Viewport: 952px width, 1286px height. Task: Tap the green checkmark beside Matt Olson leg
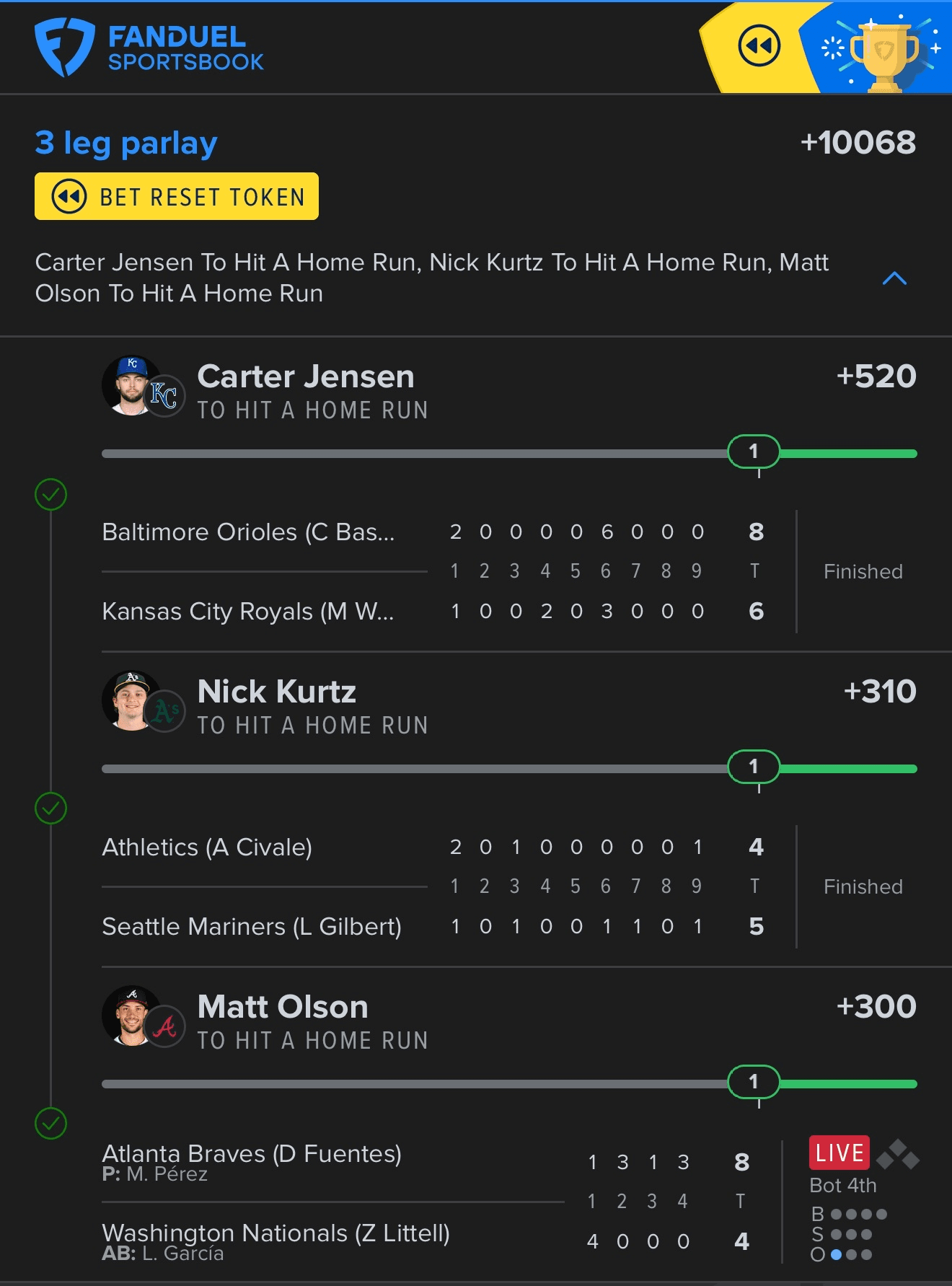pyautogui.click(x=50, y=1124)
